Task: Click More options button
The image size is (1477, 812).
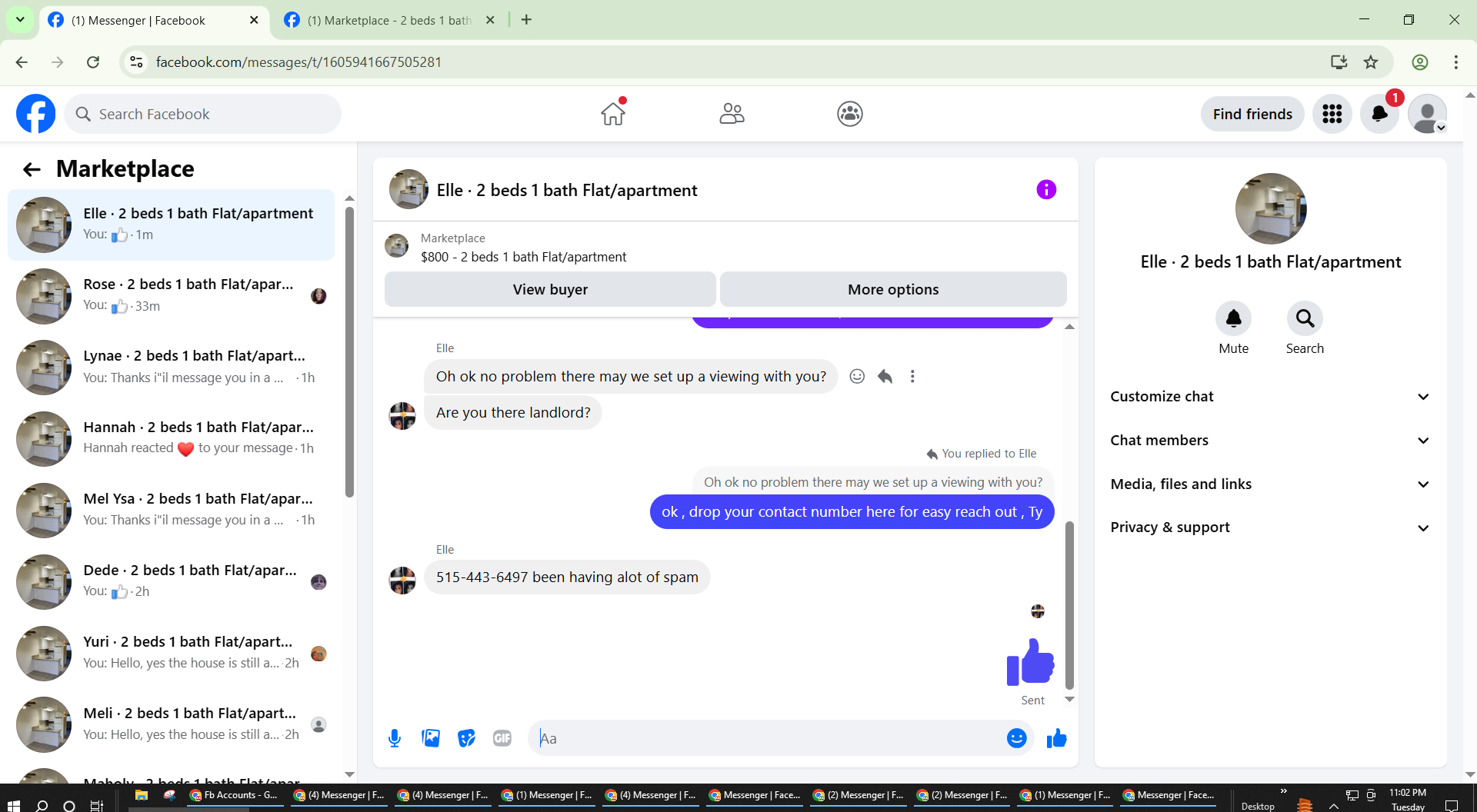Action: click(893, 289)
